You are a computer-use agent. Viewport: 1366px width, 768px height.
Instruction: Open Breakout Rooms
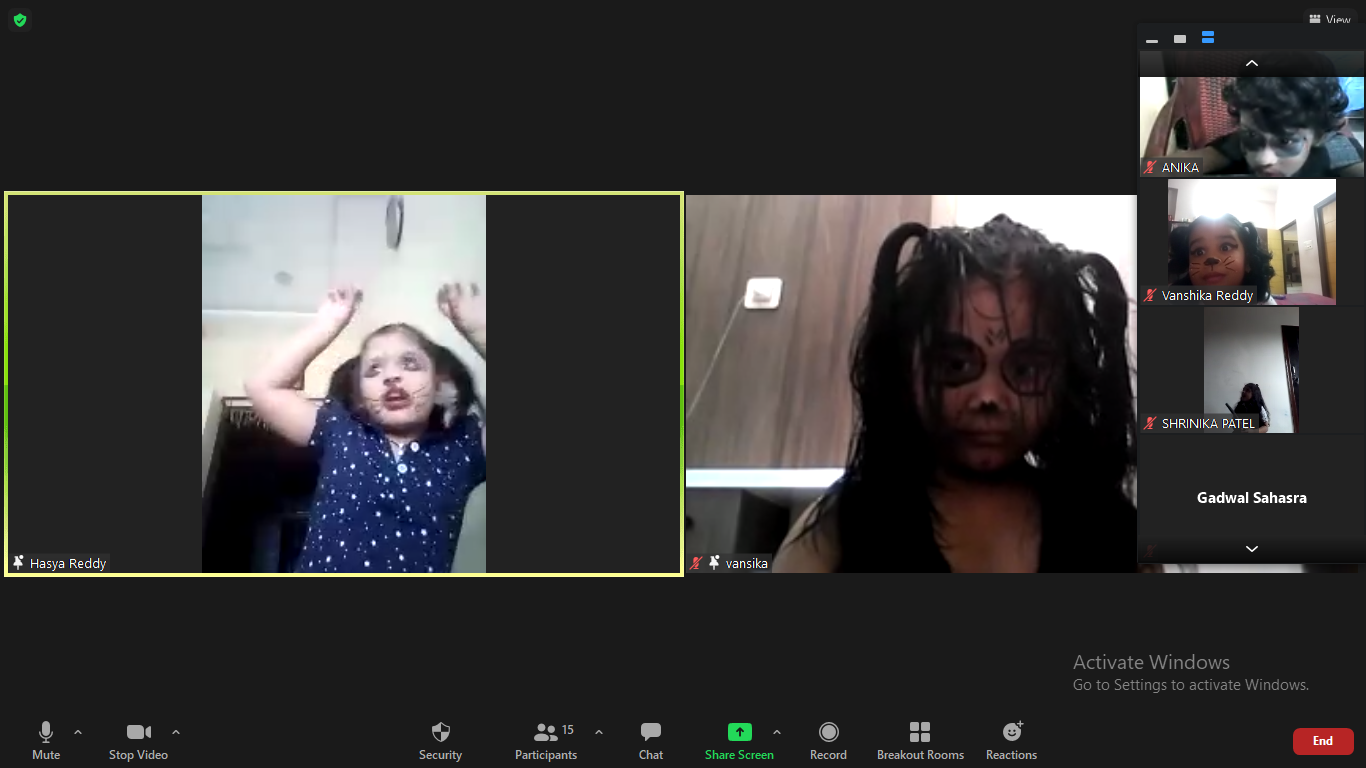click(920, 740)
